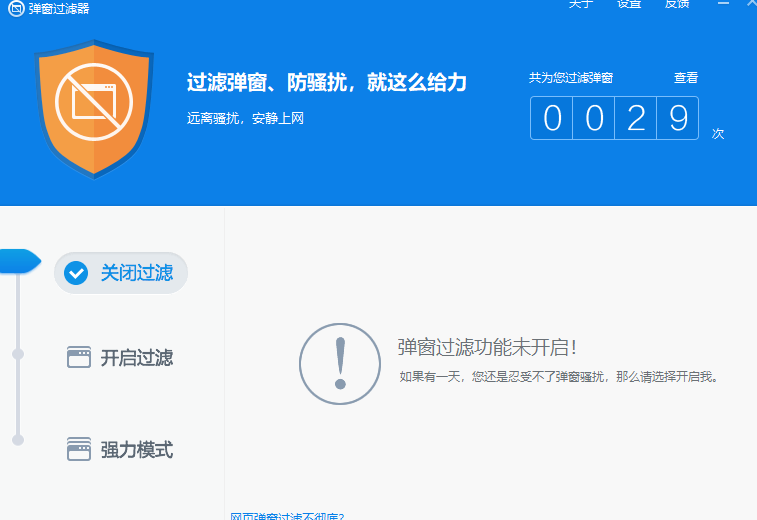Click the middle node on the mode slider
The image size is (757, 520).
click(17, 354)
